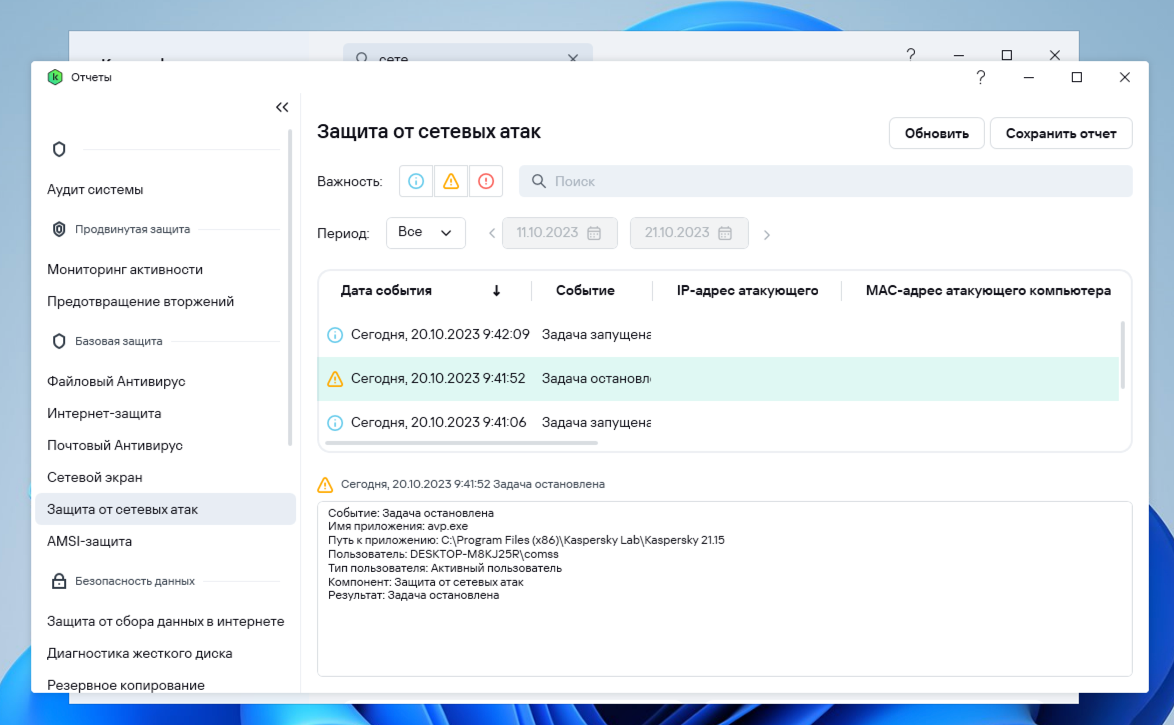Open Предотвращение вторжений report

click(x=141, y=301)
